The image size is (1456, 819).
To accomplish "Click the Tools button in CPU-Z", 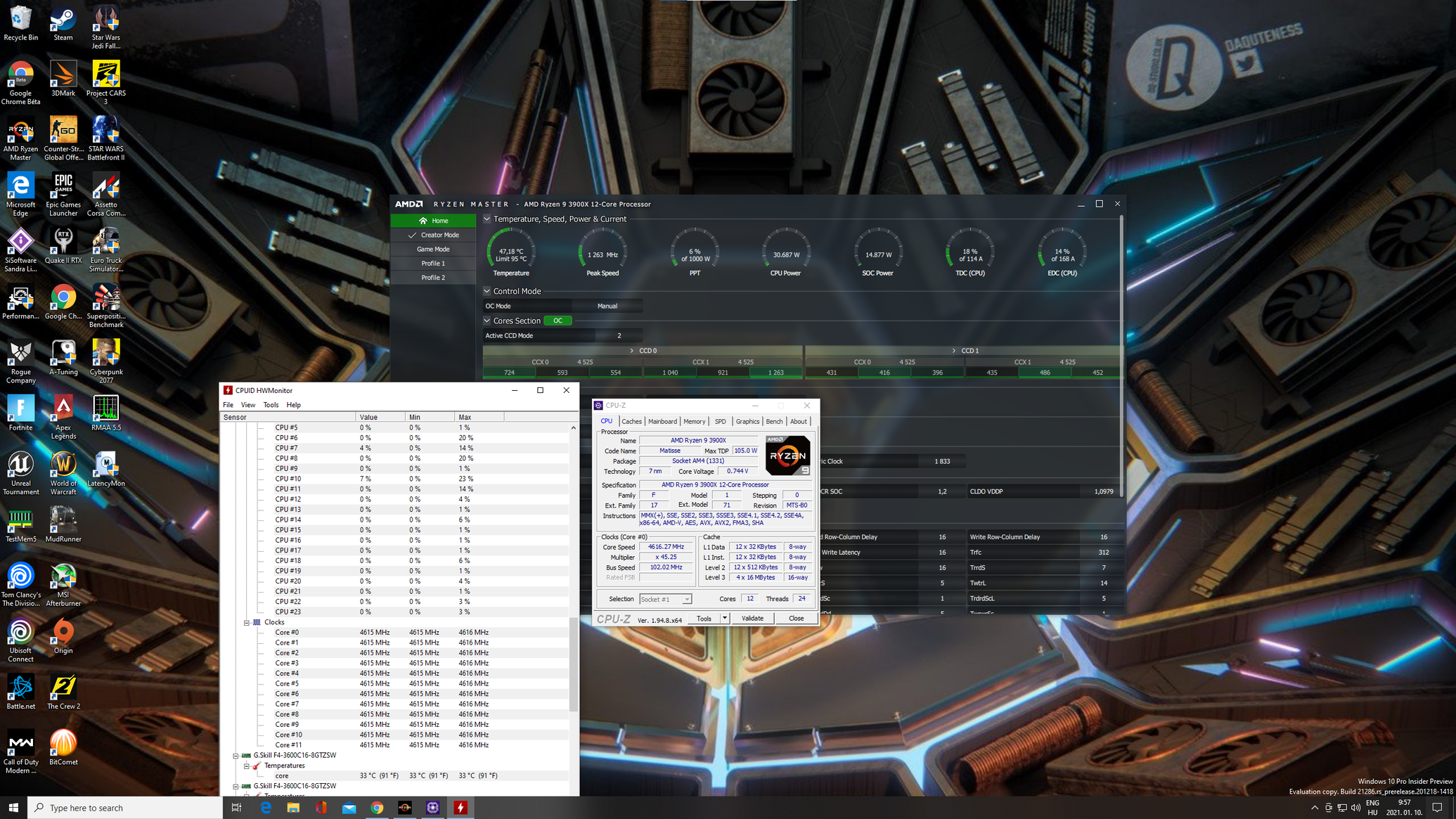I will 704,618.
